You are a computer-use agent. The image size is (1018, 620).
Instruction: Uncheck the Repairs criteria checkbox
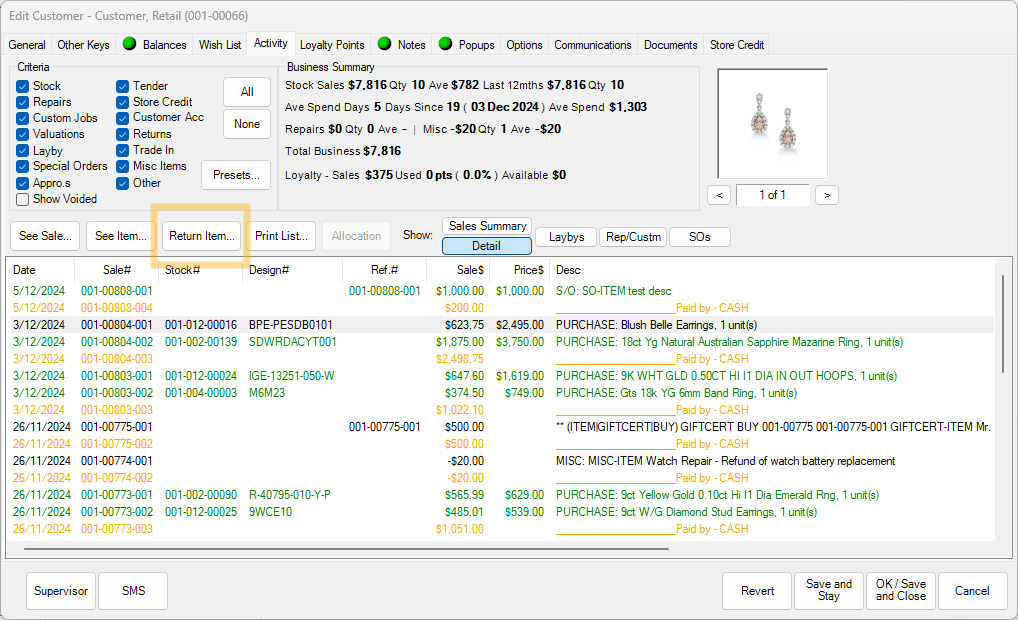click(x=22, y=102)
